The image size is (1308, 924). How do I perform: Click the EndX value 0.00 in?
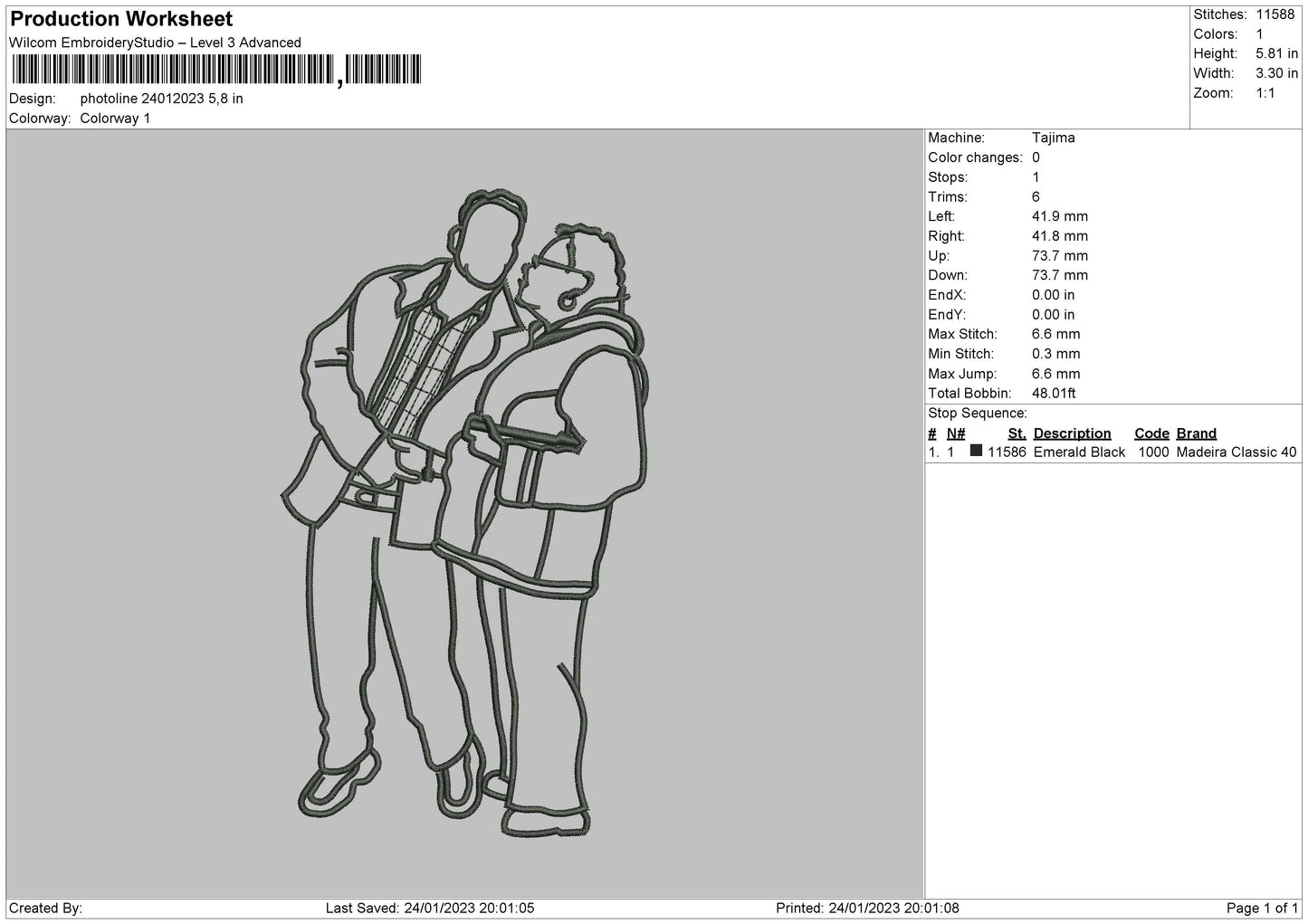point(1054,295)
